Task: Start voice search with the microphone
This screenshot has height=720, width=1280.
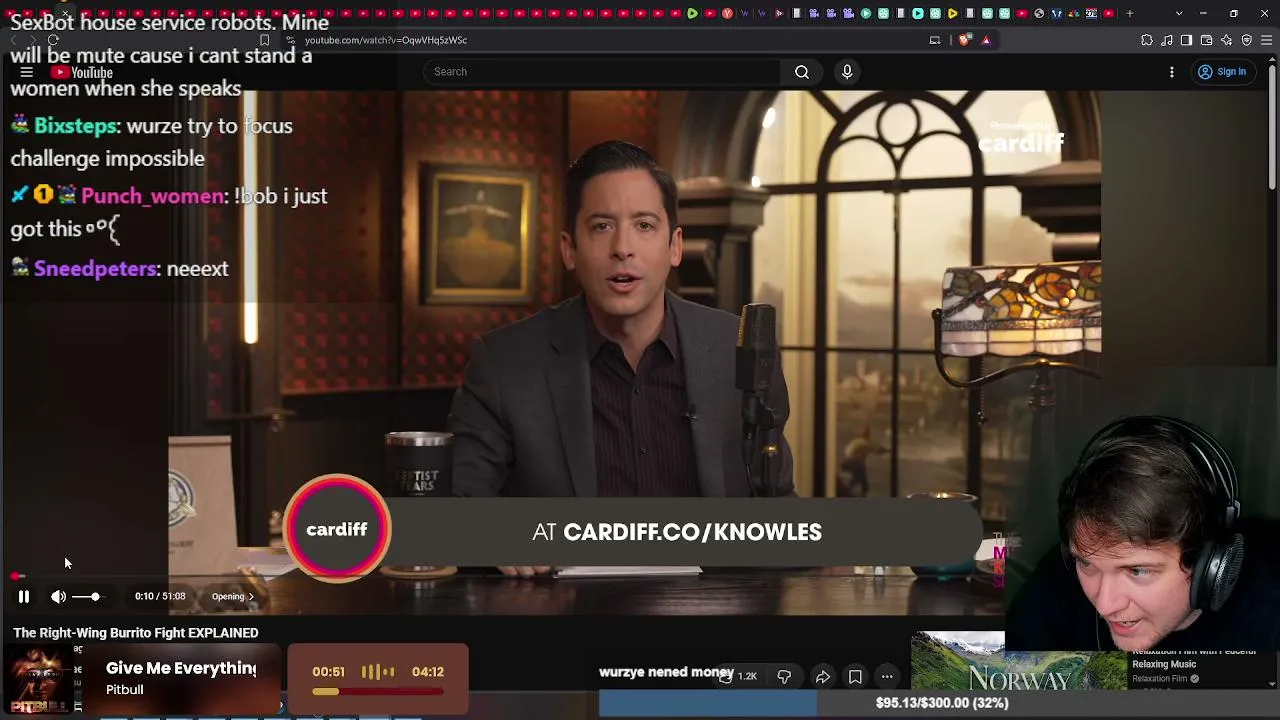Action: coord(847,72)
